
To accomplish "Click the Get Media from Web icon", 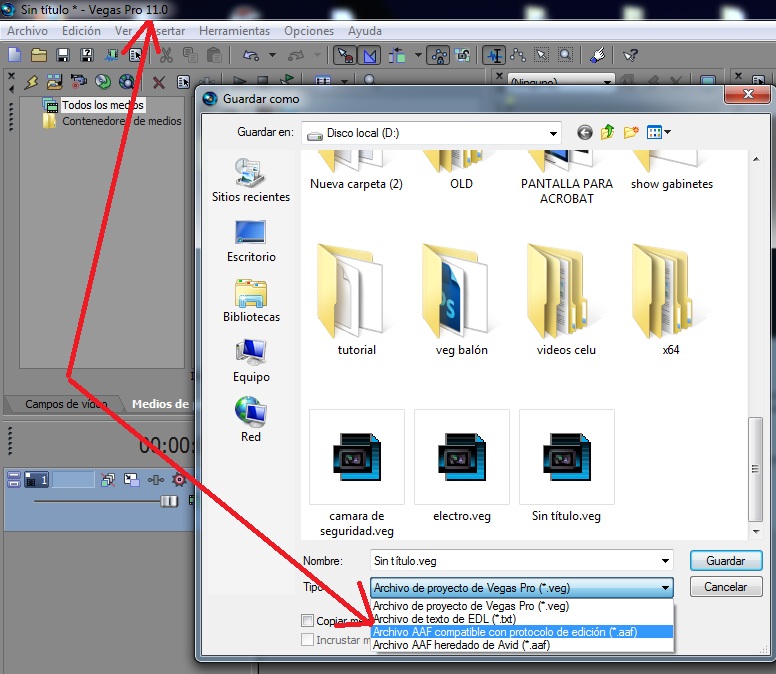I will click(x=127, y=82).
